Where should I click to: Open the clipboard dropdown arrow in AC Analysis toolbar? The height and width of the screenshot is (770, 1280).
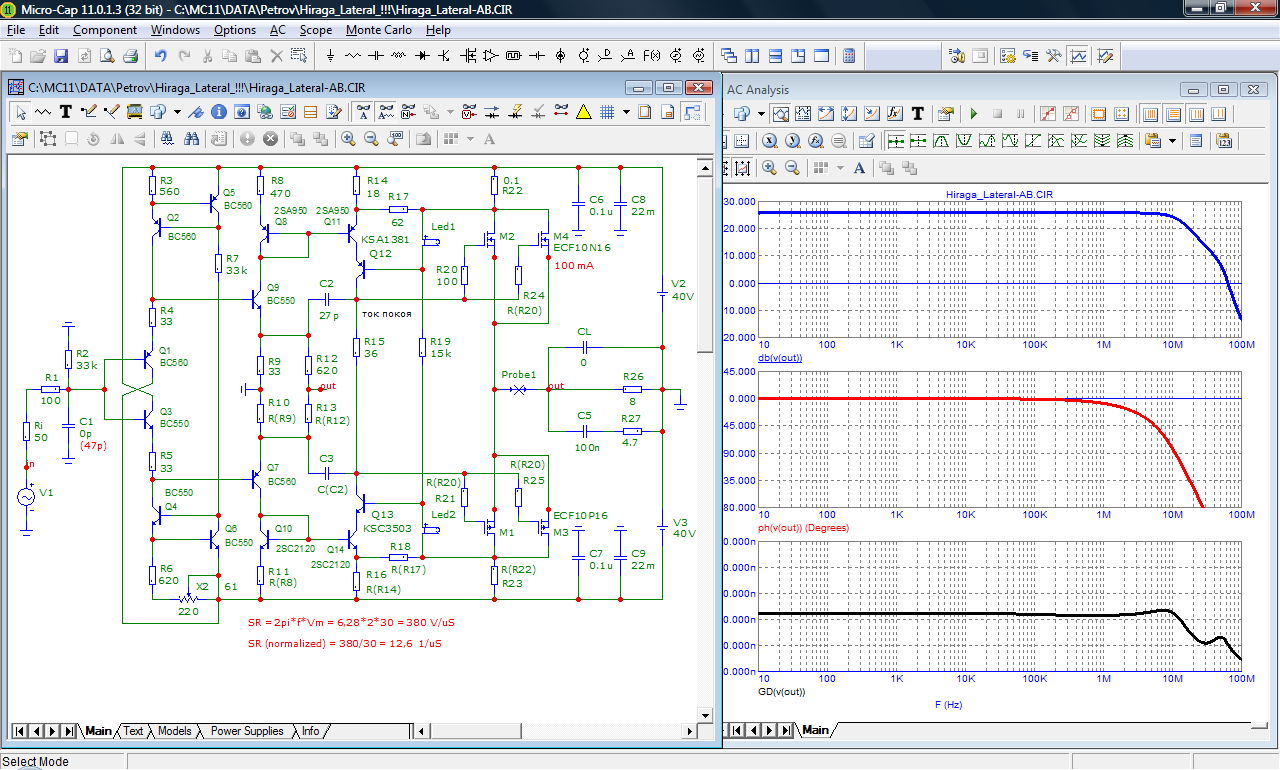(x=1172, y=141)
